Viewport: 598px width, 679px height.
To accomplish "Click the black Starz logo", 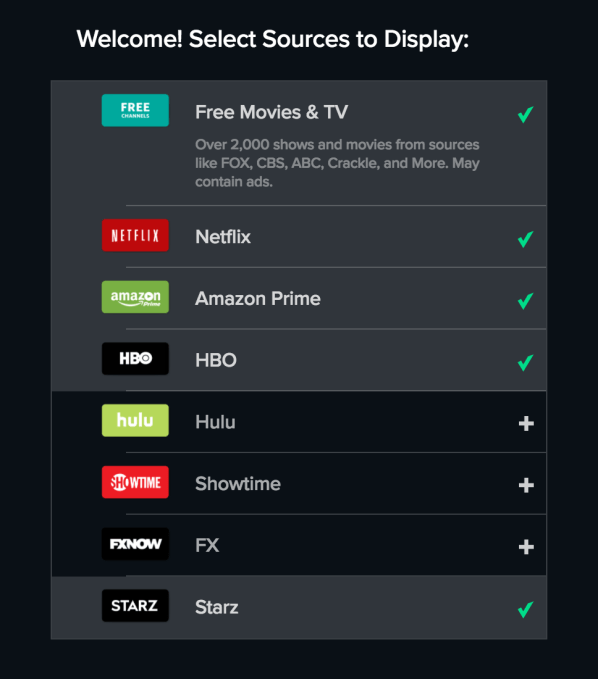I will tap(135, 606).
